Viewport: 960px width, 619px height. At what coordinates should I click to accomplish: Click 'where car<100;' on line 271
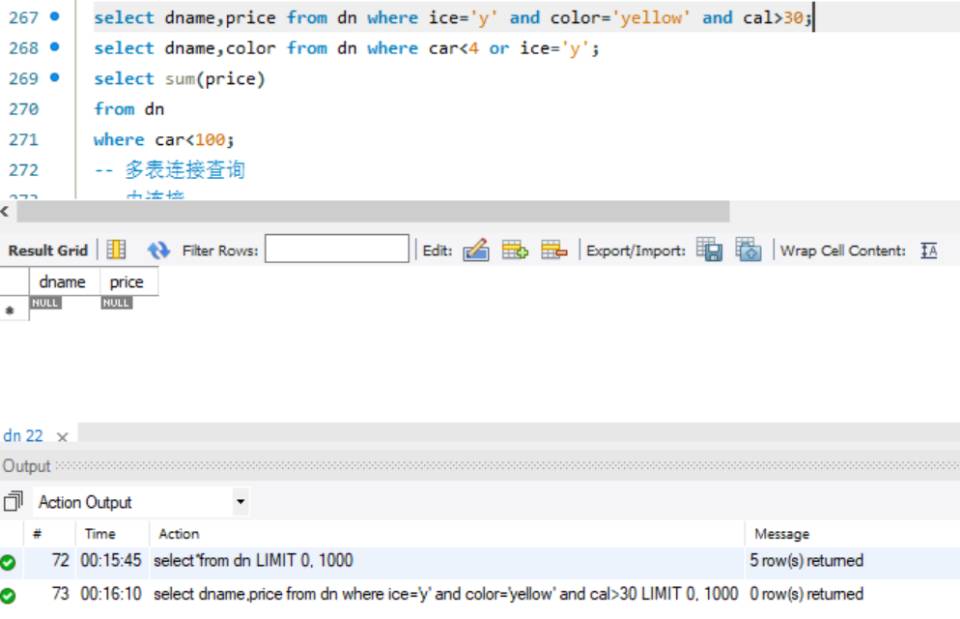[164, 140]
